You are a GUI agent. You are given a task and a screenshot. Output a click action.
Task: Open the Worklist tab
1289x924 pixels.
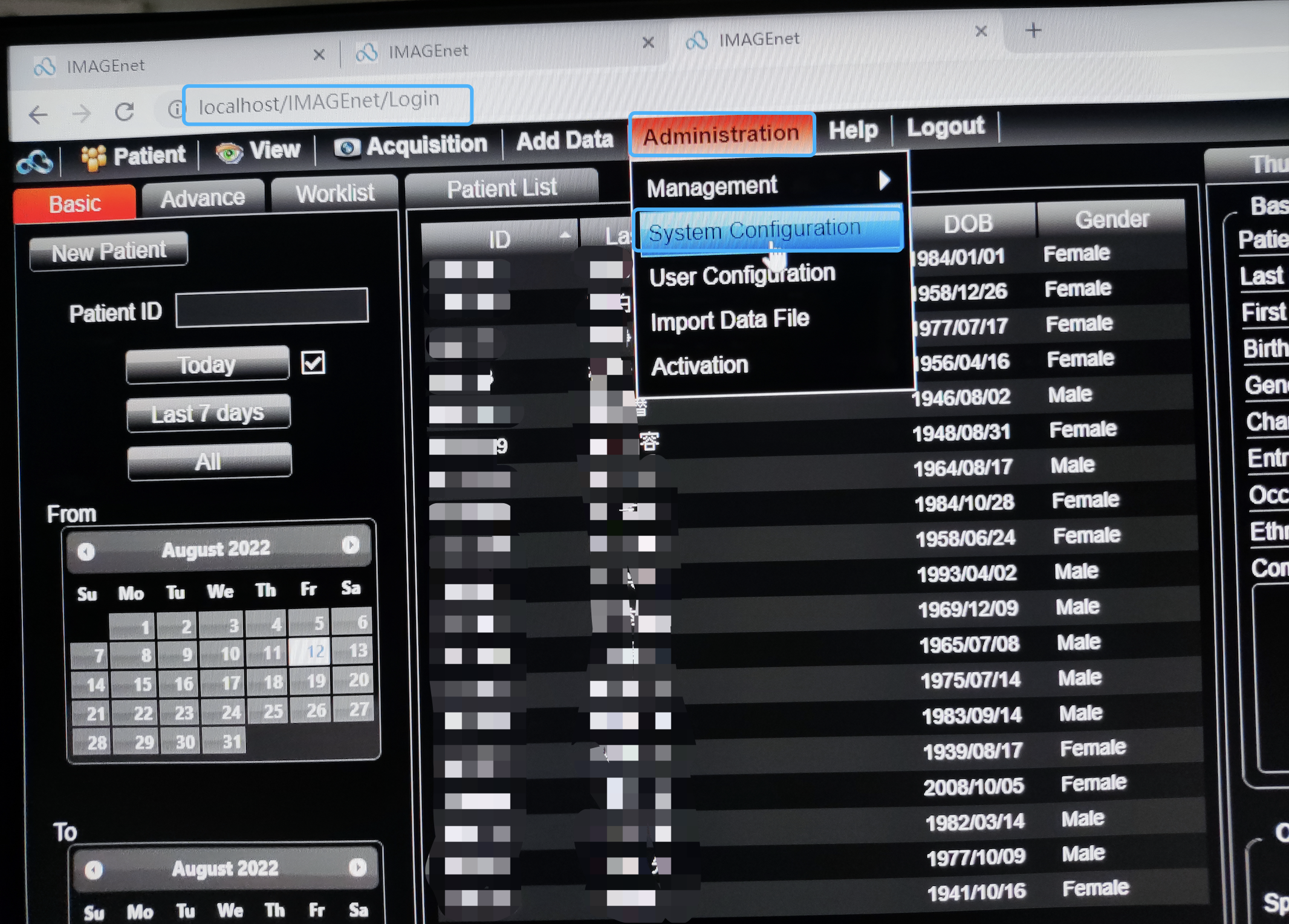[335, 194]
